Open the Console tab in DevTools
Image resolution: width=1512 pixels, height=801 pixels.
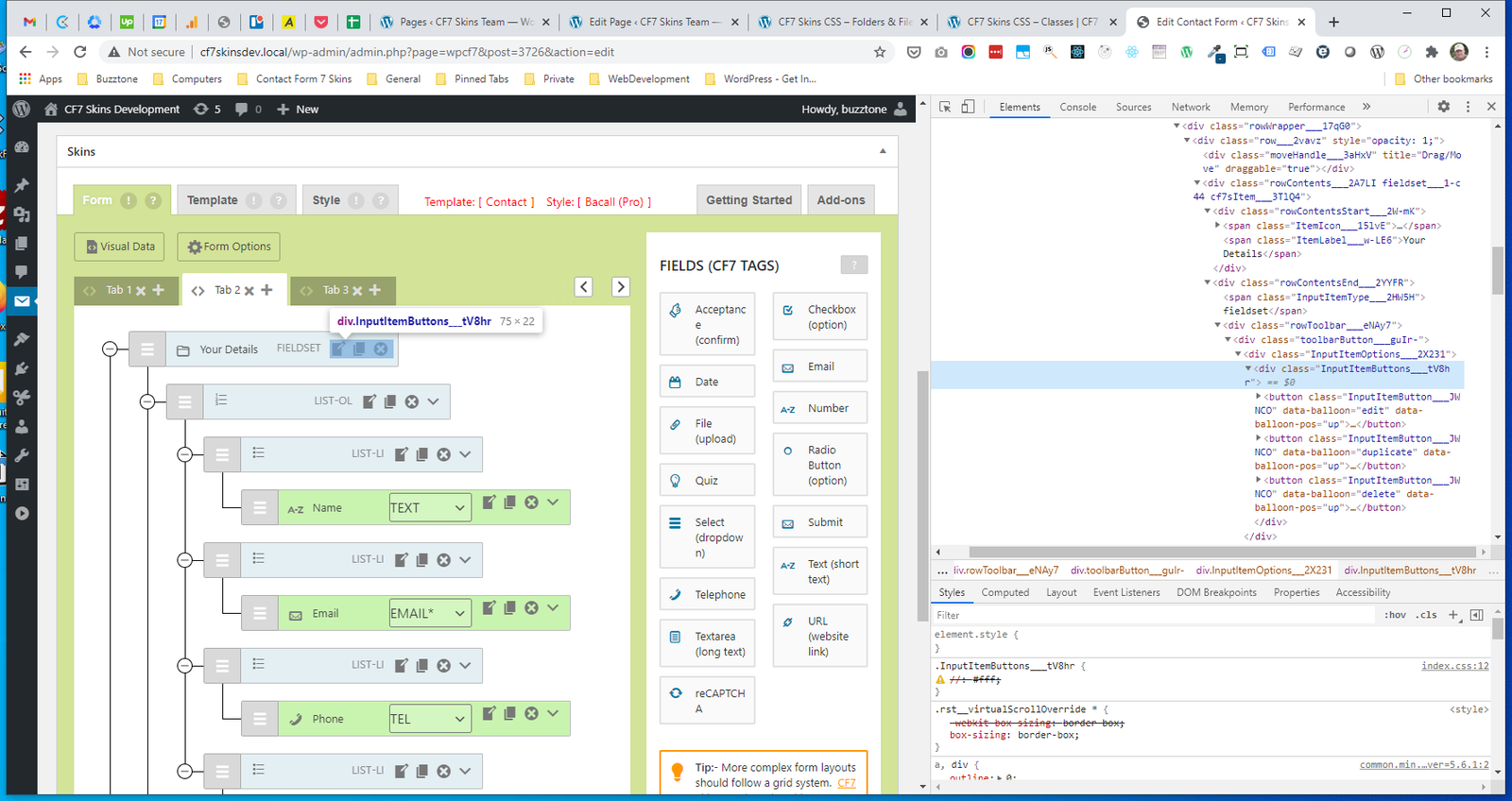coord(1077,107)
